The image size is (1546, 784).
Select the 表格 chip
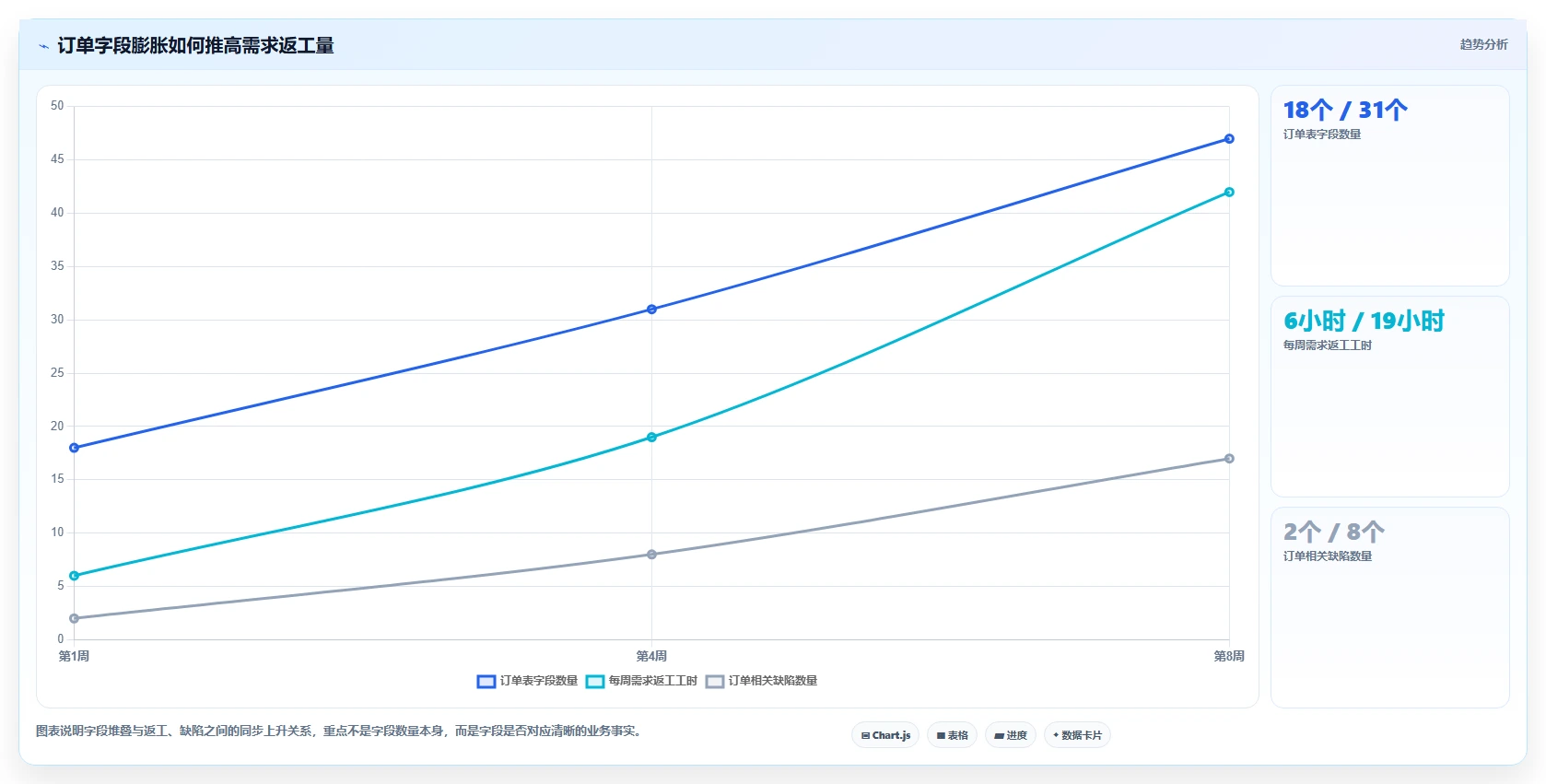tap(952, 735)
